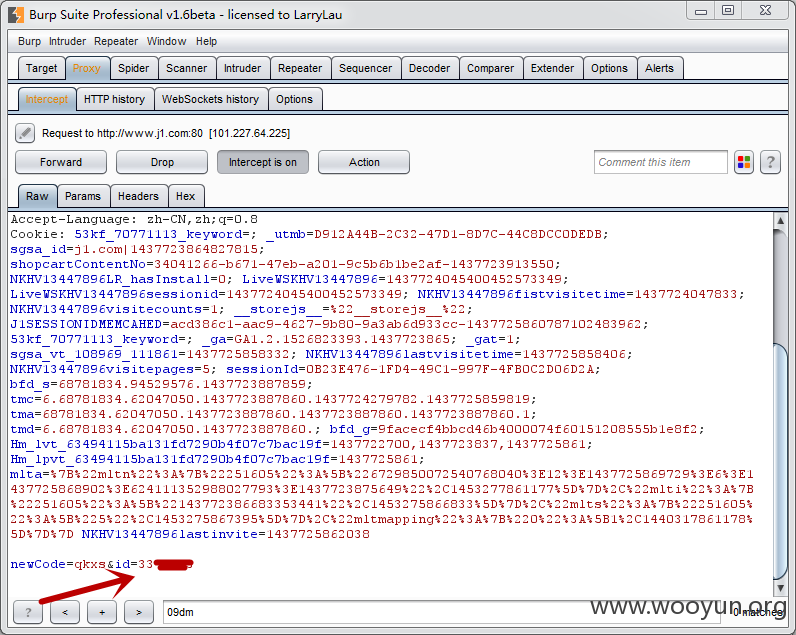Open the Scanner tab

pos(186,69)
